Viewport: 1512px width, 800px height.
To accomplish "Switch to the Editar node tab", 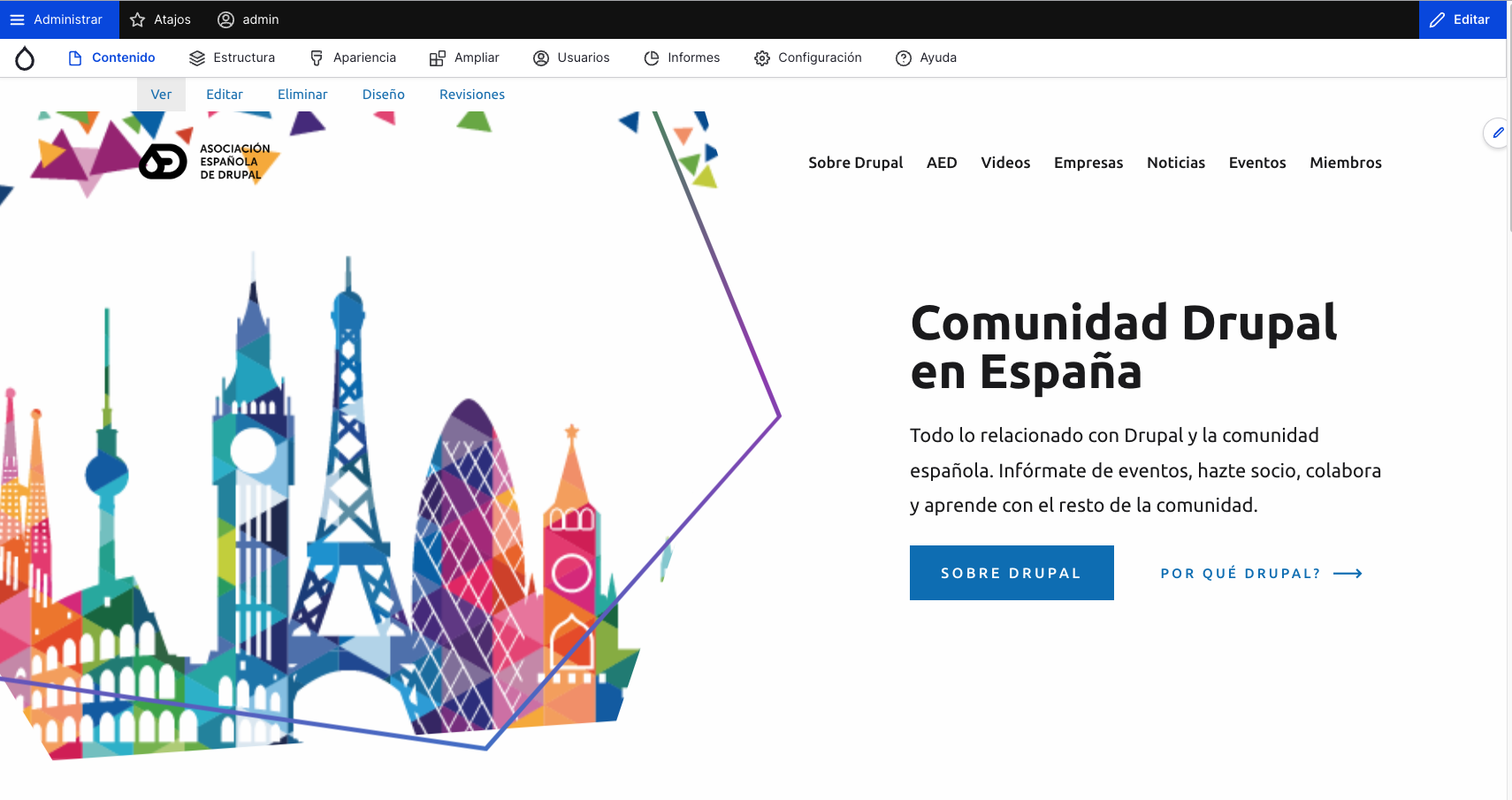I will pos(225,95).
